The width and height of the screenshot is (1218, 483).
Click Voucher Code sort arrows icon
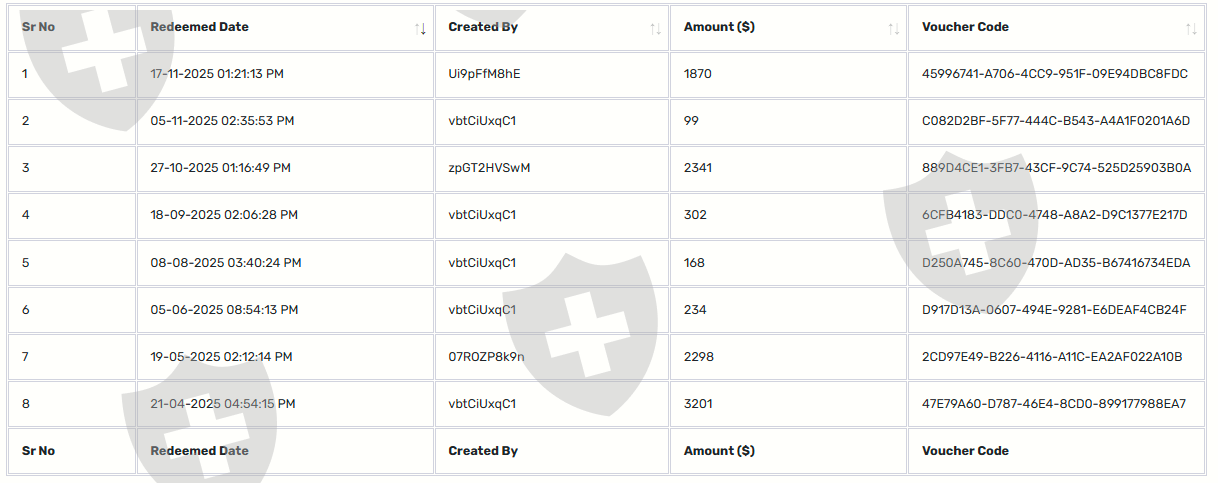[x=1190, y=28]
